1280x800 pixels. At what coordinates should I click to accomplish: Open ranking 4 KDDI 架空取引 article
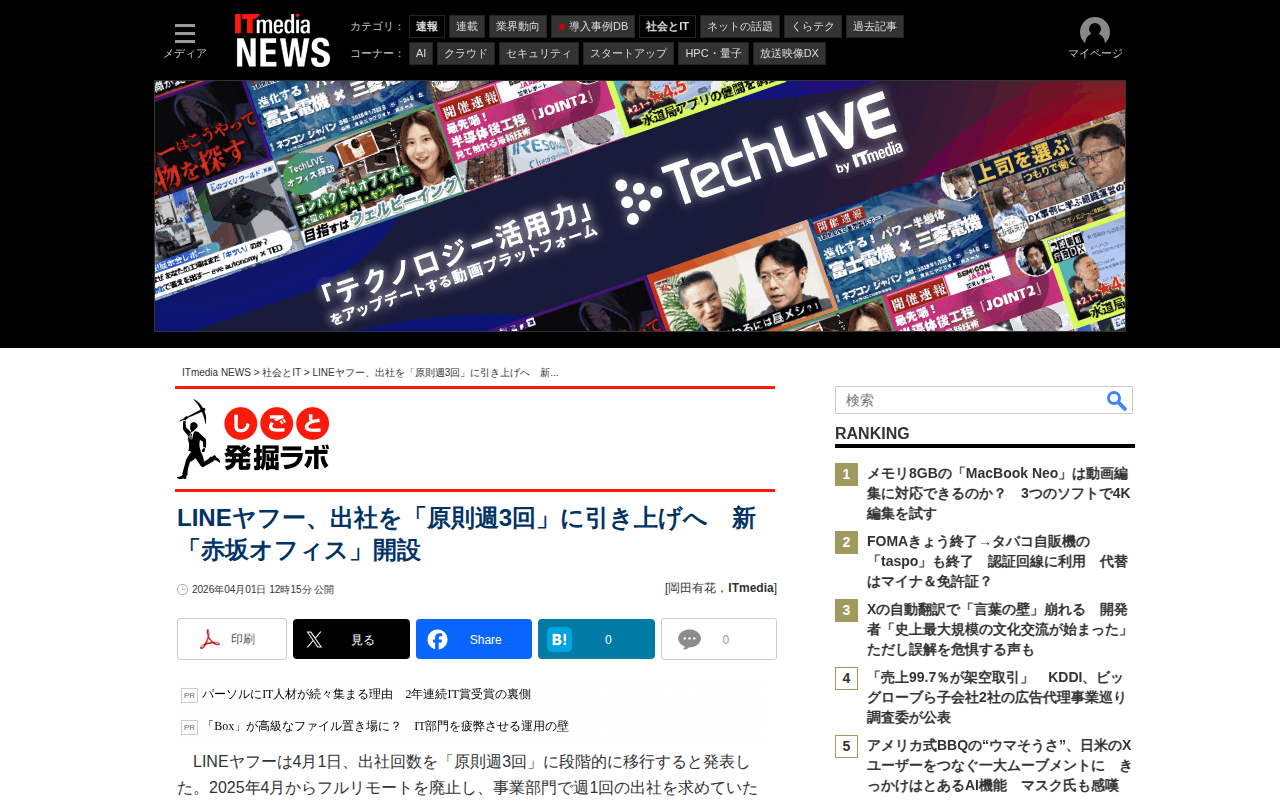(996, 697)
